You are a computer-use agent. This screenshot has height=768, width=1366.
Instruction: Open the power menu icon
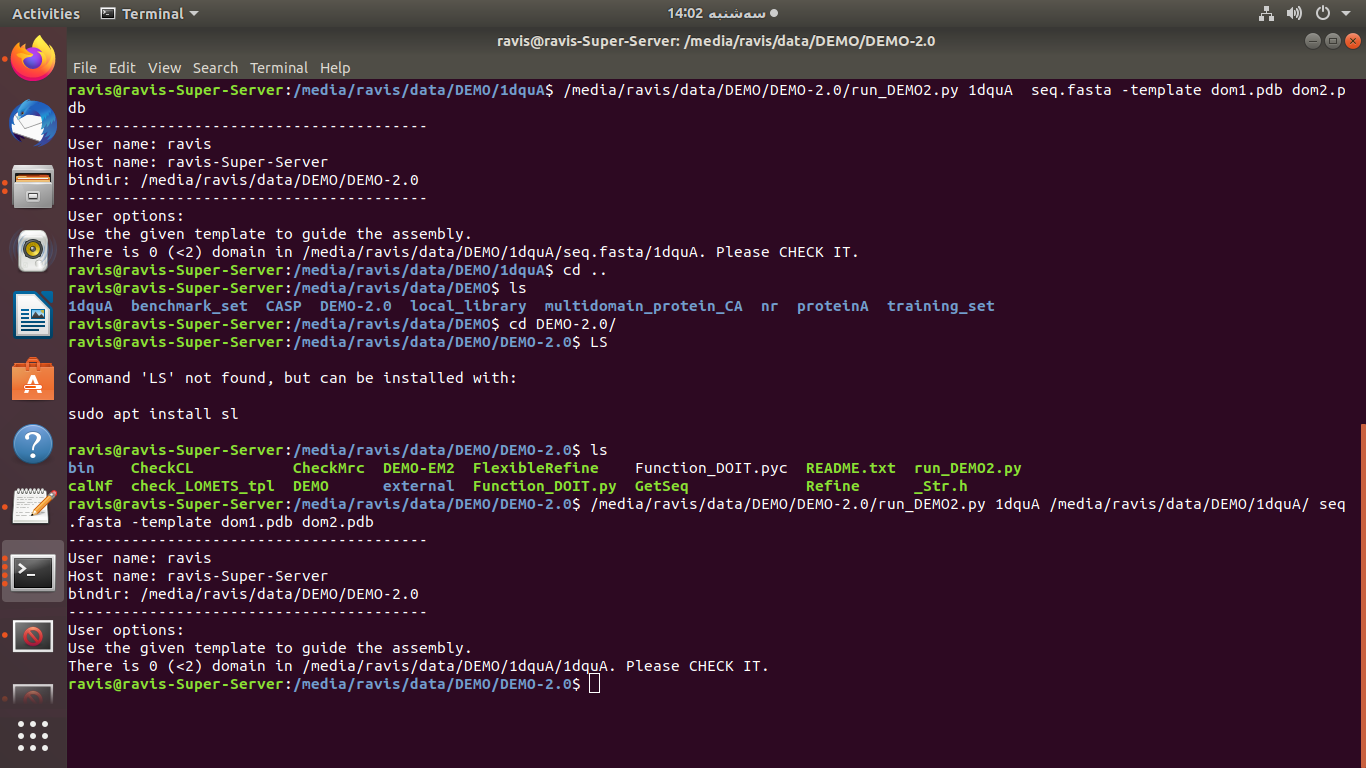click(x=1322, y=14)
